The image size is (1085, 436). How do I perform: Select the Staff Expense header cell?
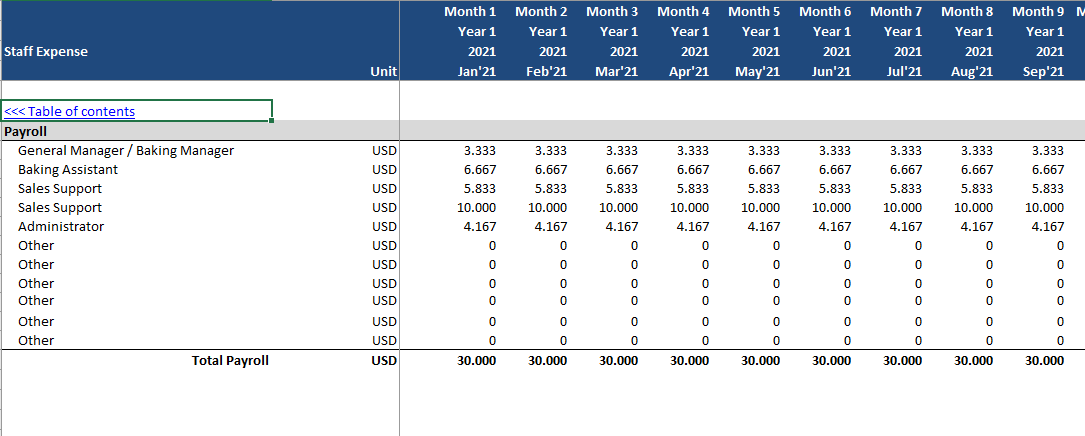click(x=46, y=52)
